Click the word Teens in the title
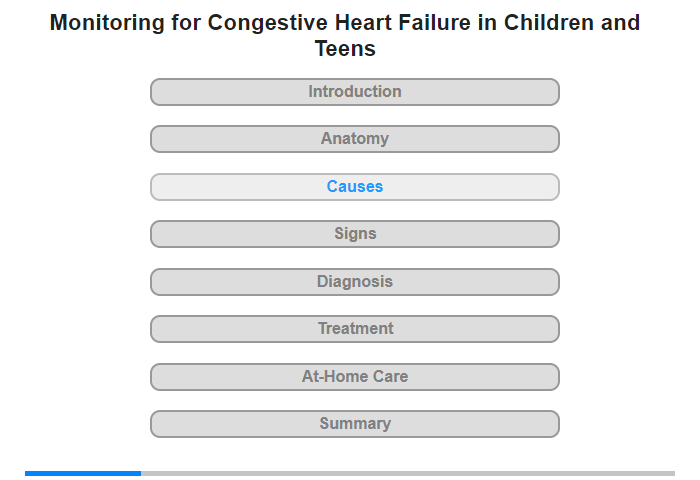Image resolution: width=700 pixels, height=480 pixels. click(345, 48)
